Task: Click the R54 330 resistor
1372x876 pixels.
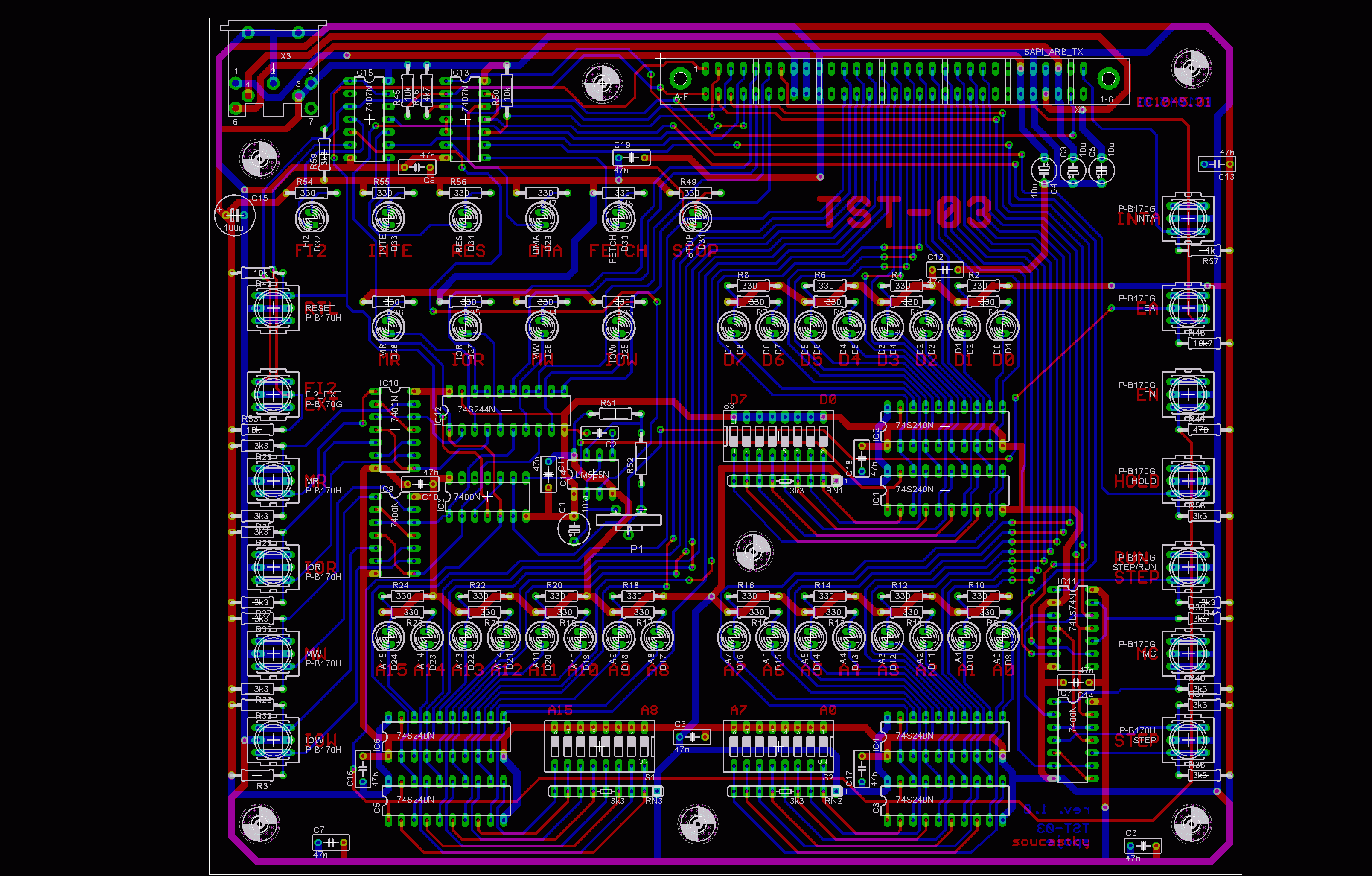Action: pyautogui.click(x=311, y=193)
